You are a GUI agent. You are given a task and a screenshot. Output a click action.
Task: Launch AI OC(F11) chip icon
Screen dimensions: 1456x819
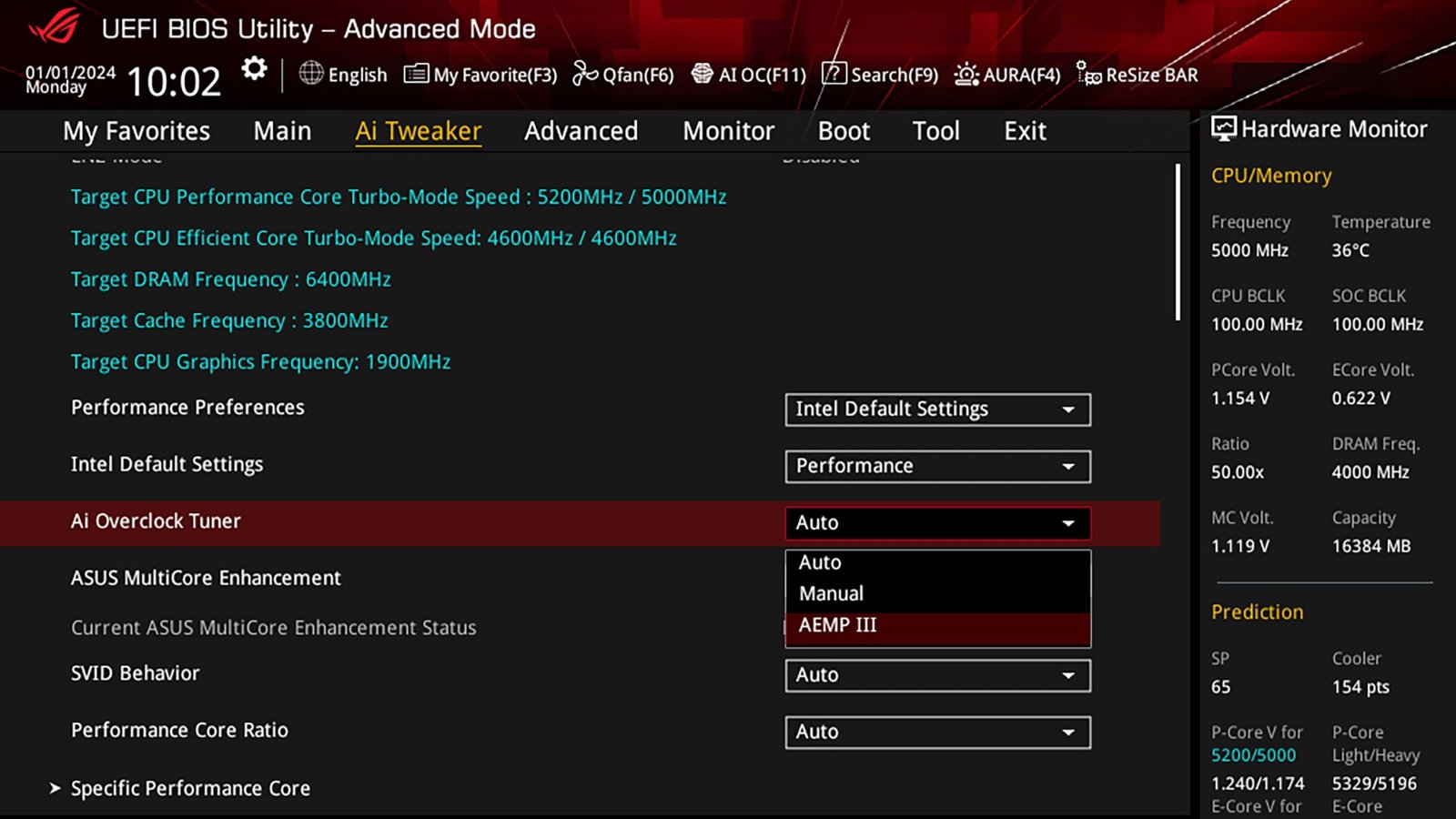coord(702,74)
